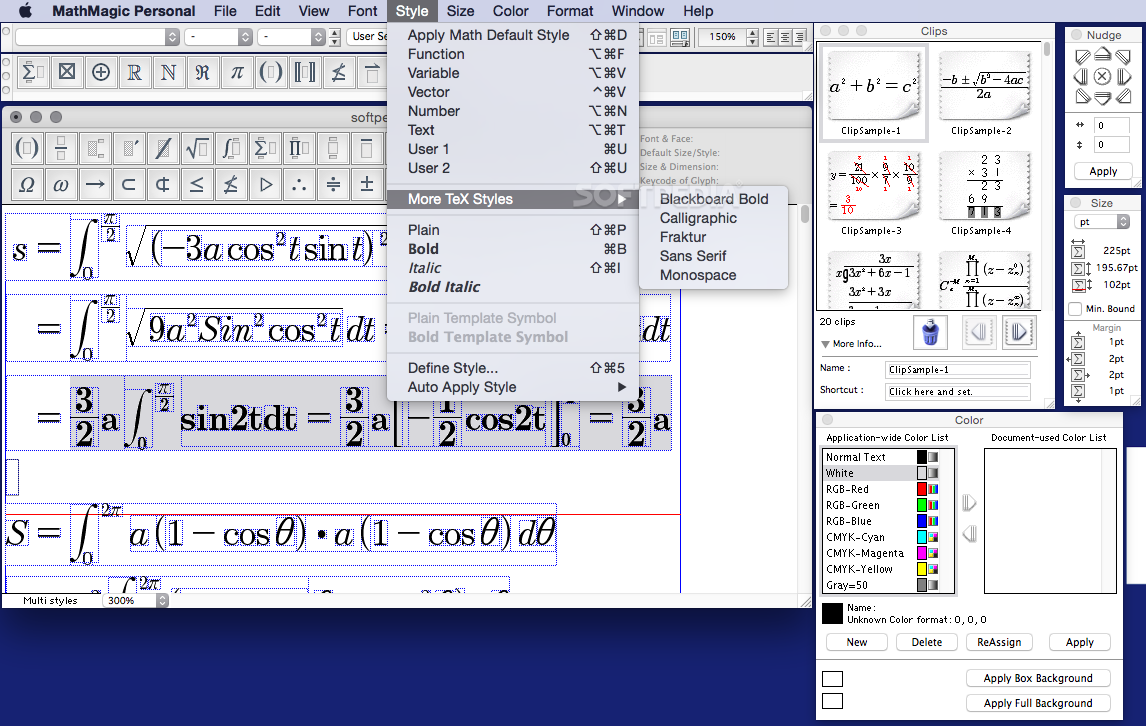Open the first dash dropdown in top toolbar

[219, 37]
